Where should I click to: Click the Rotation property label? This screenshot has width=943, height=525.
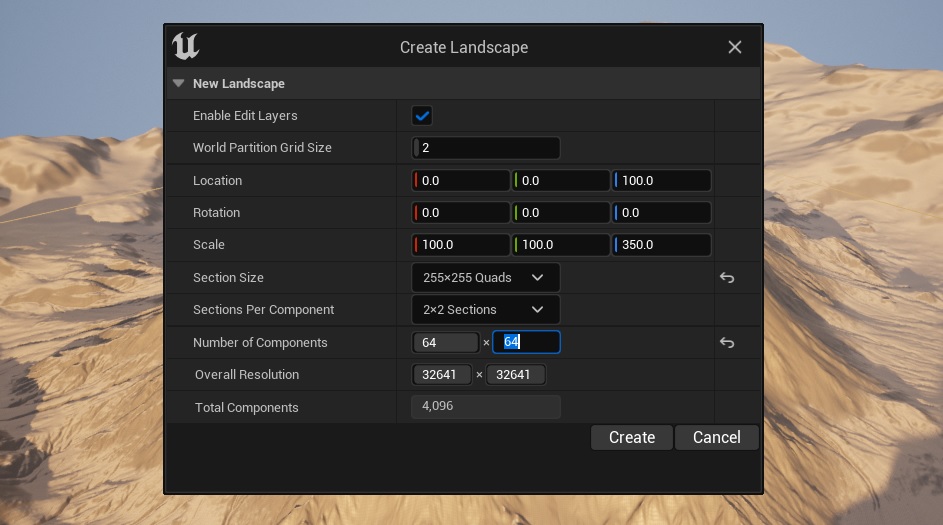click(217, 212)
